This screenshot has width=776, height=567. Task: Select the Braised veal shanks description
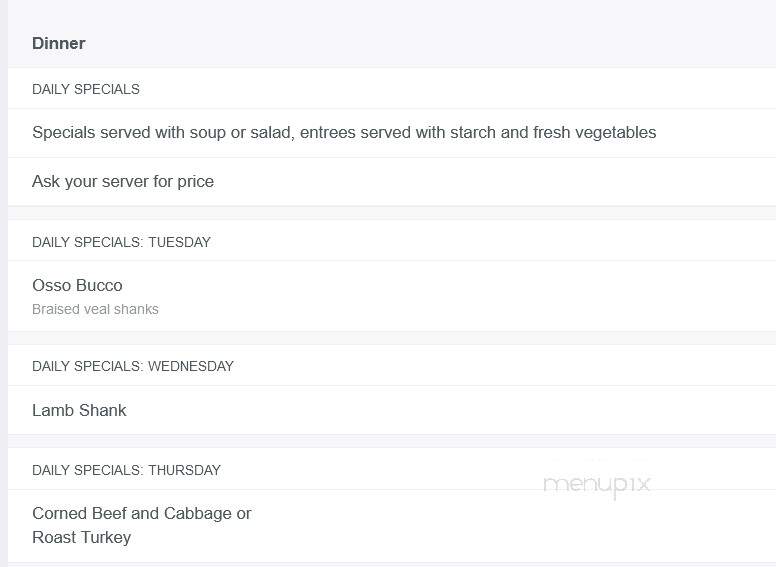[95, 309]
